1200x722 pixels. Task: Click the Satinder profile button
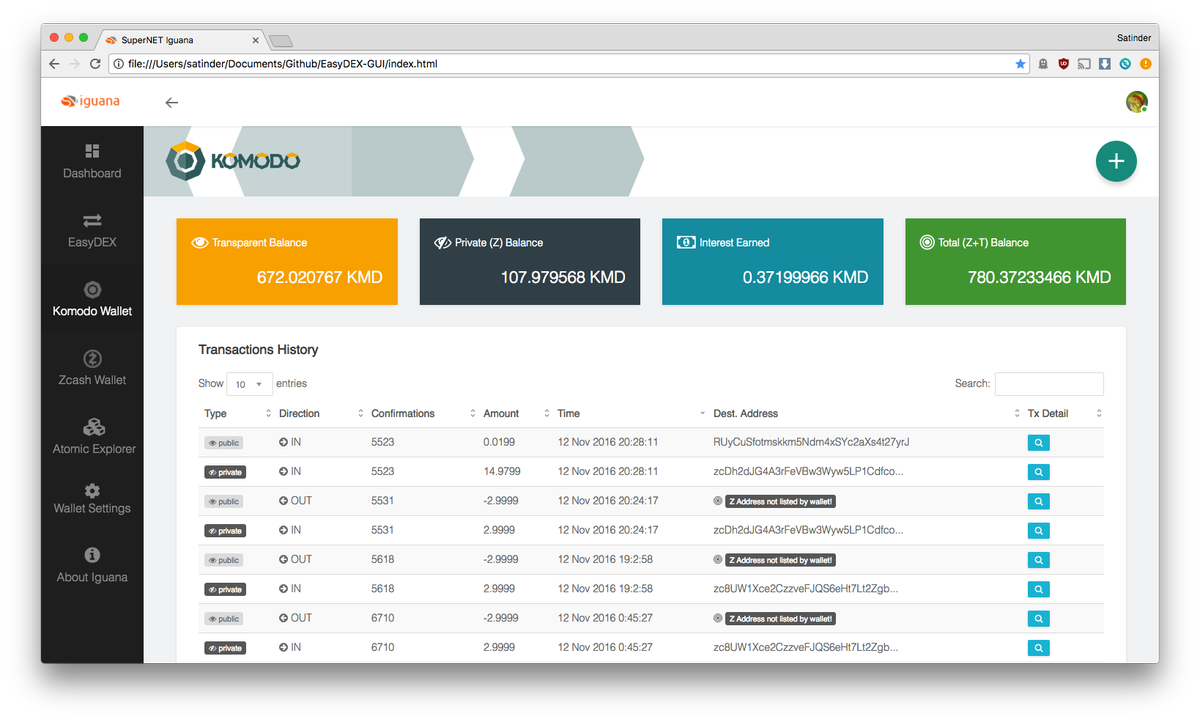coord(1133,38)
